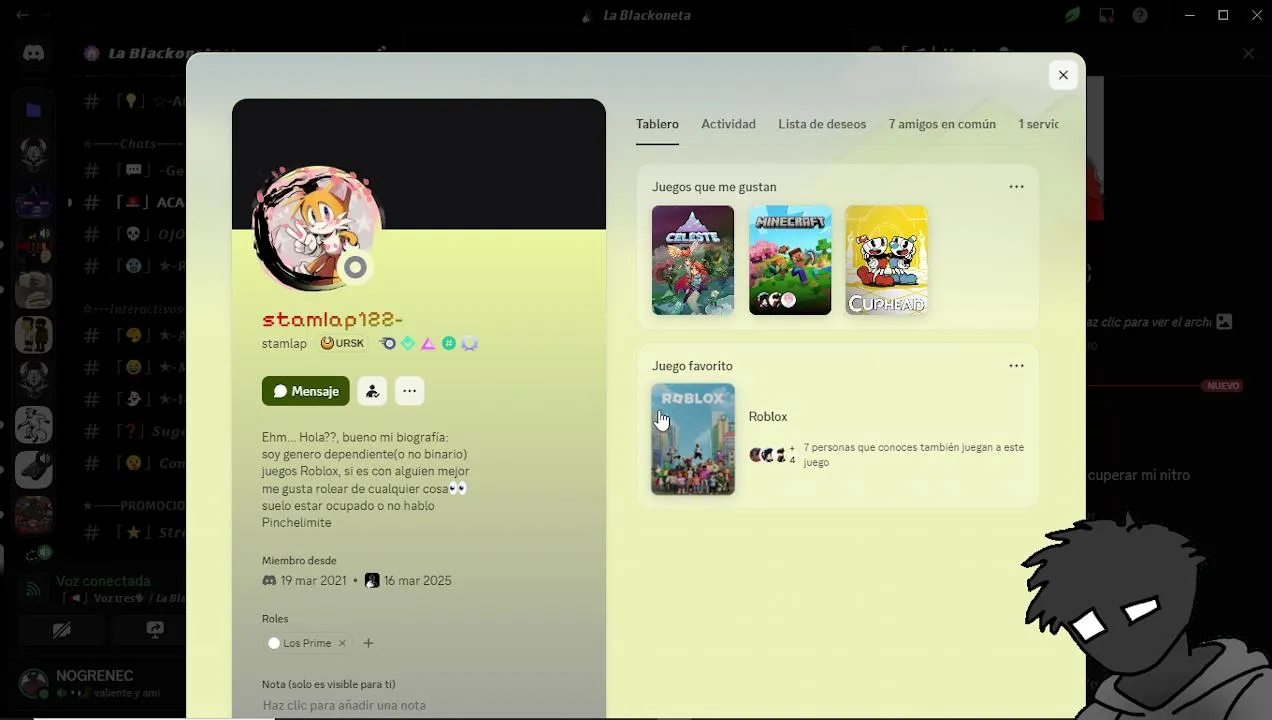
Task: Click the green hashtag profile badge
Action: pyautogui.click(x=449, y=343)
